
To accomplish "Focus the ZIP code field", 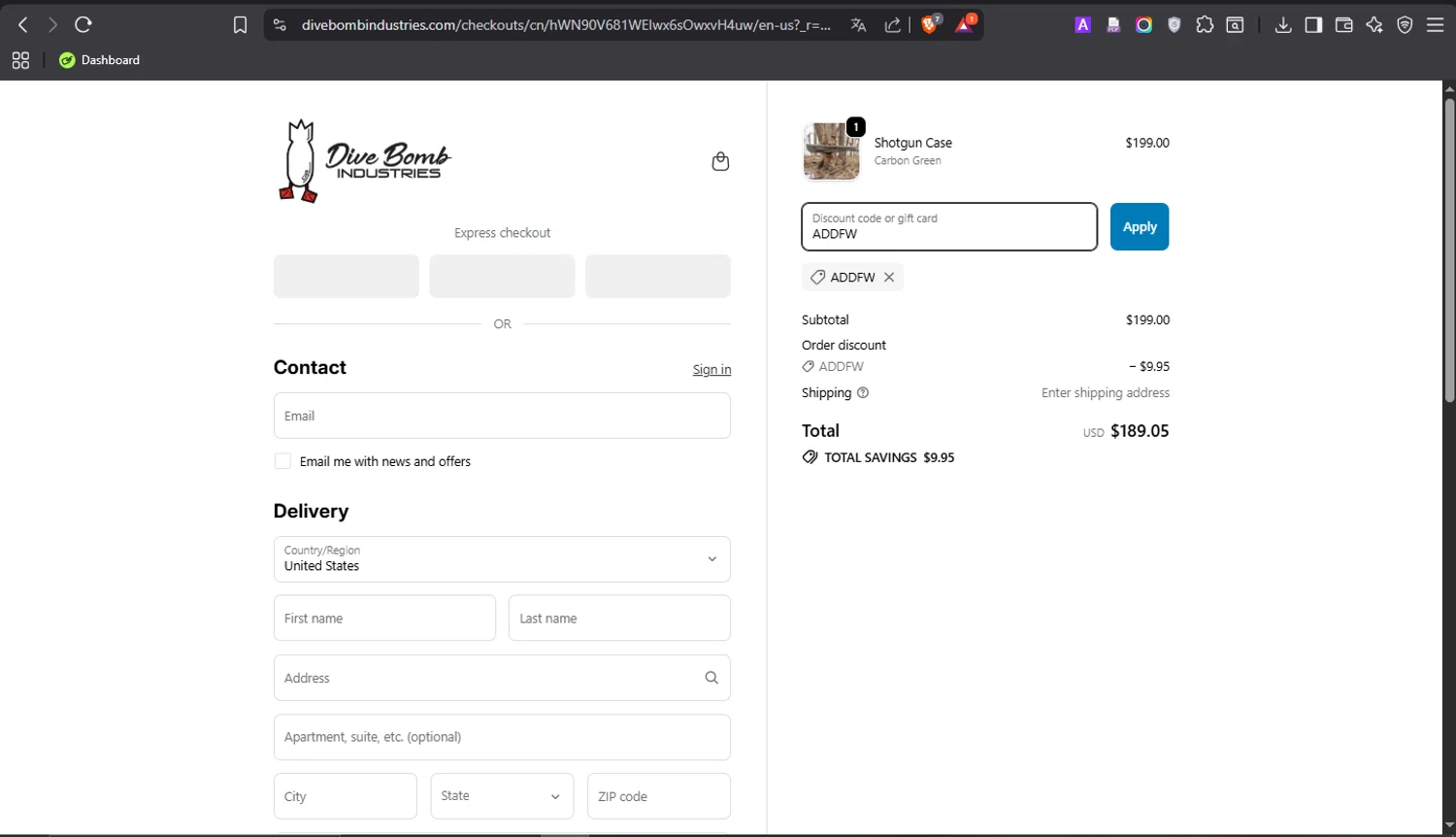I will point(659,796).
